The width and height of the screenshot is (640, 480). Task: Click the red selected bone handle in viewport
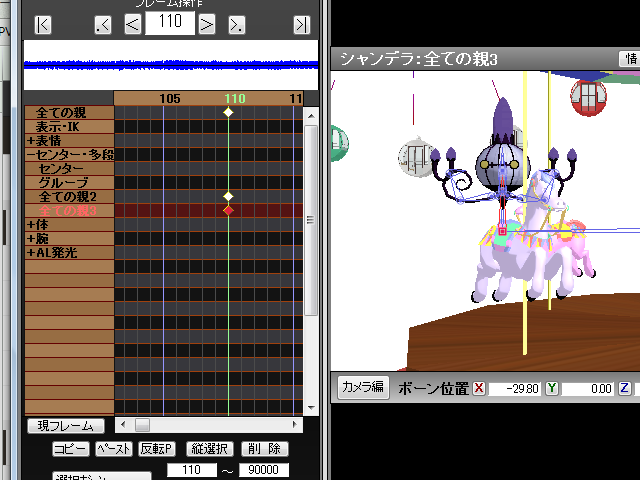[502, 231]
